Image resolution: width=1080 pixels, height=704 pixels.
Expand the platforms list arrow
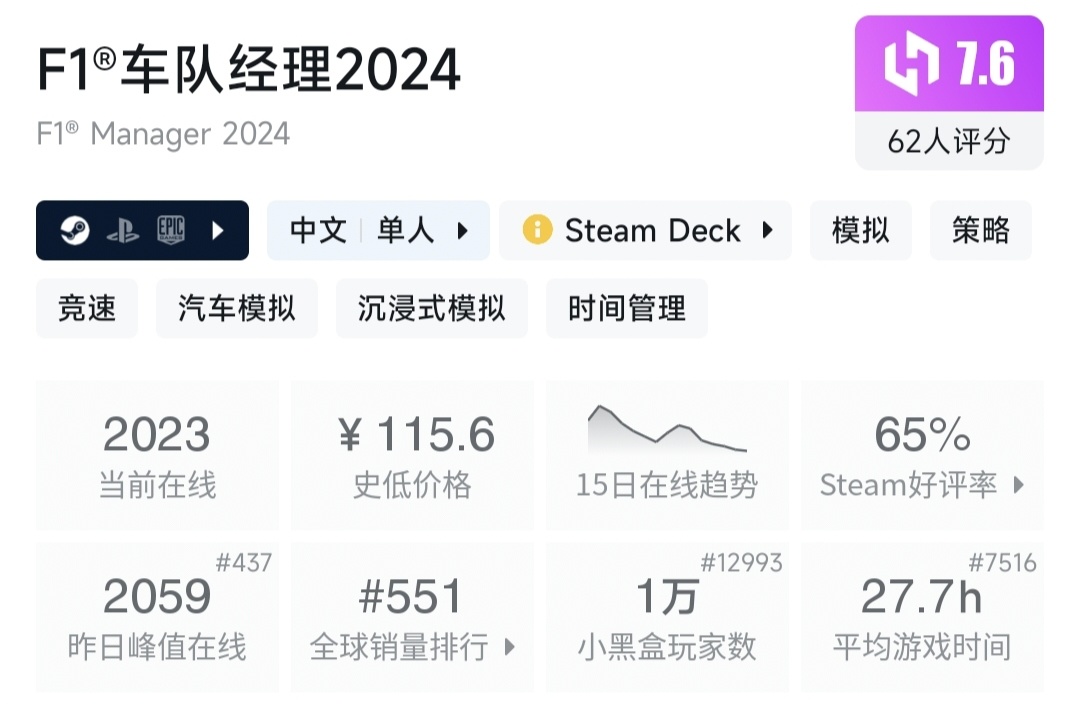pyautogui.click(x=218, y=231)
